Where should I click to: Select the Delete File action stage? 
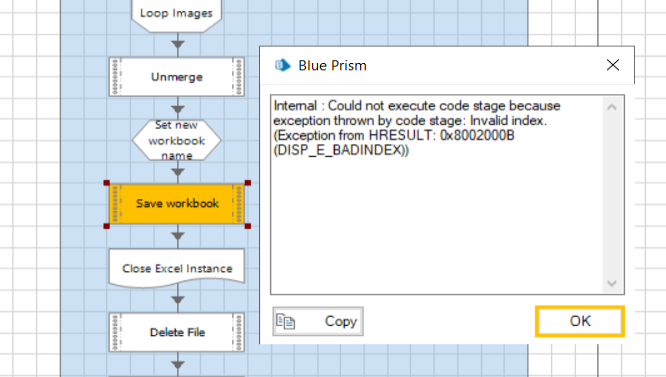coord(177,332)
